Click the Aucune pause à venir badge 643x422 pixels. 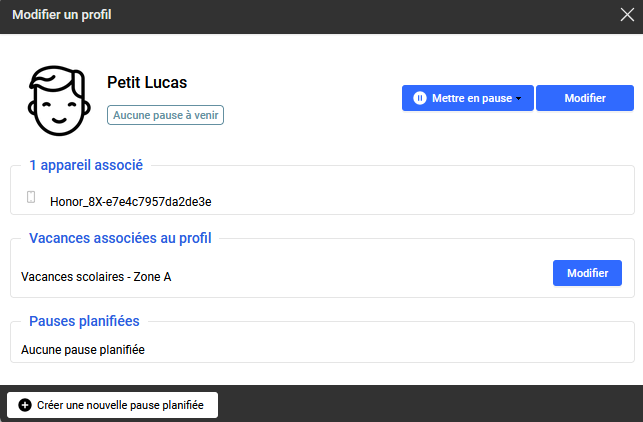pyautogui.click(x=165, y=116)
